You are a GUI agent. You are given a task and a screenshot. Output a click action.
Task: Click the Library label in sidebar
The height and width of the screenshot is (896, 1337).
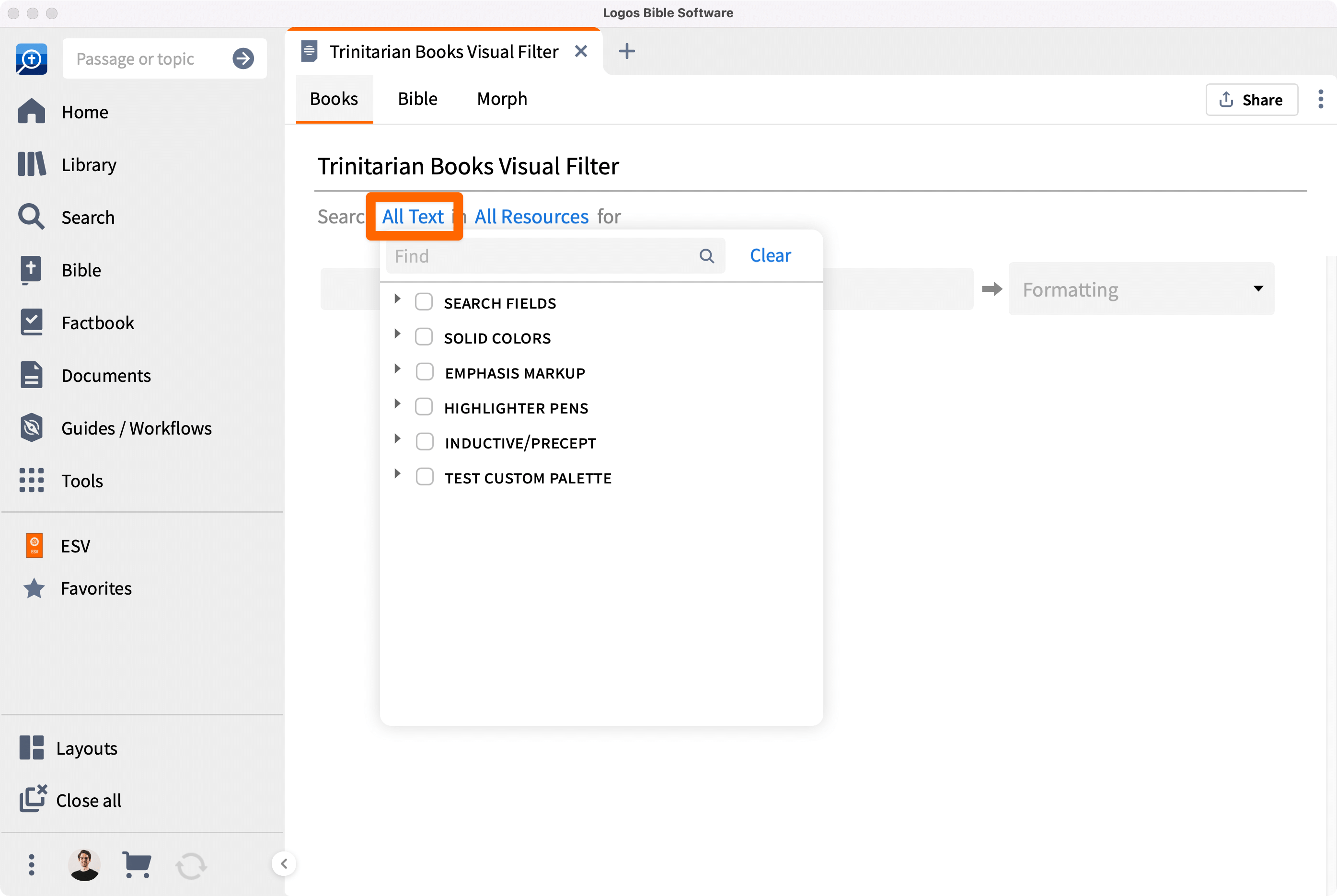tap(89, 164)
